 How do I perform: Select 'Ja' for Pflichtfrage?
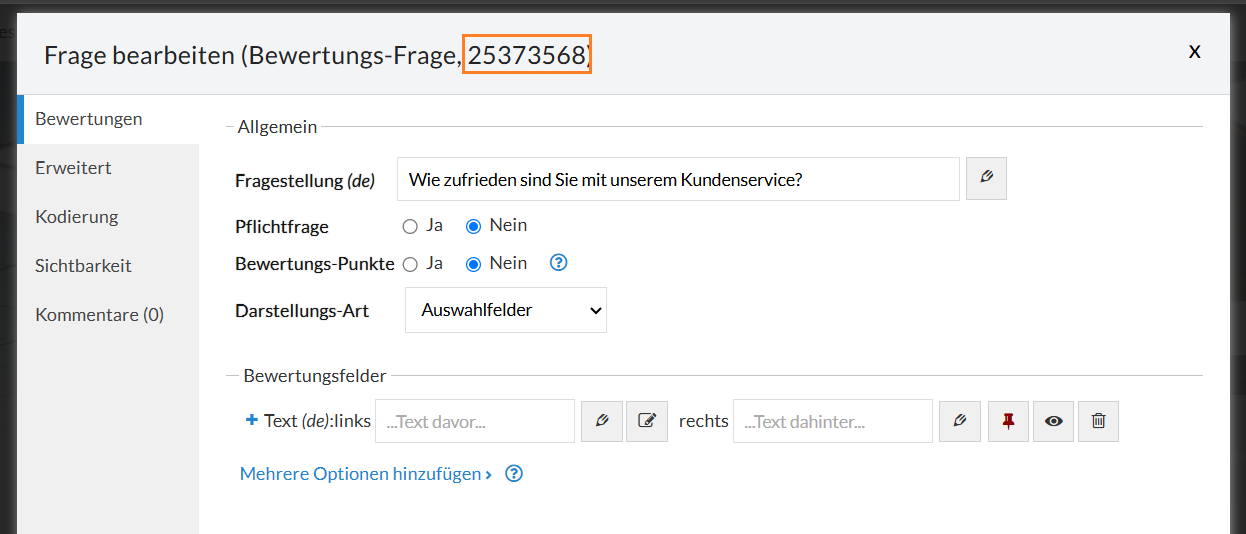410,227
